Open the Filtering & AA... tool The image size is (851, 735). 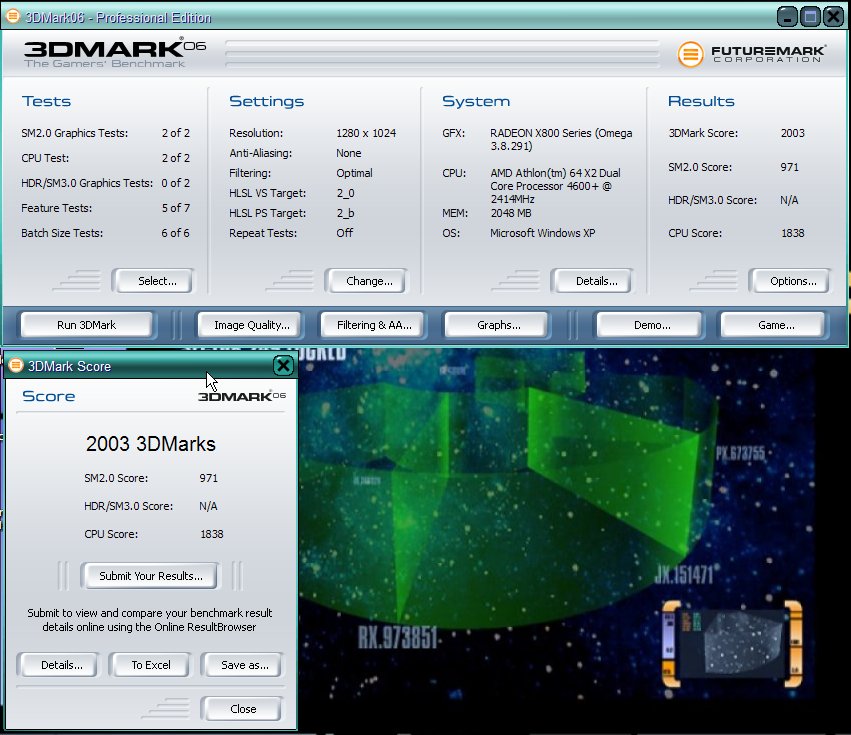tap(373, 325)
